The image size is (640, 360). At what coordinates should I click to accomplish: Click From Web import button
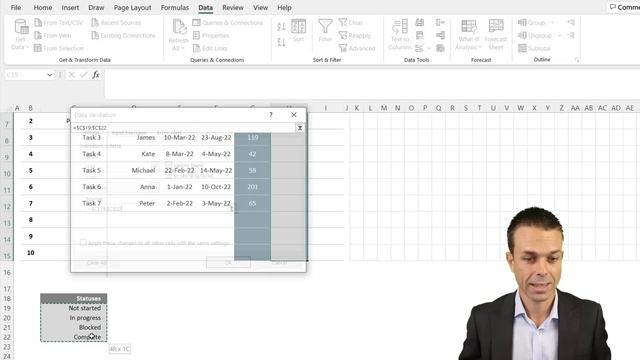pos(53,36)
